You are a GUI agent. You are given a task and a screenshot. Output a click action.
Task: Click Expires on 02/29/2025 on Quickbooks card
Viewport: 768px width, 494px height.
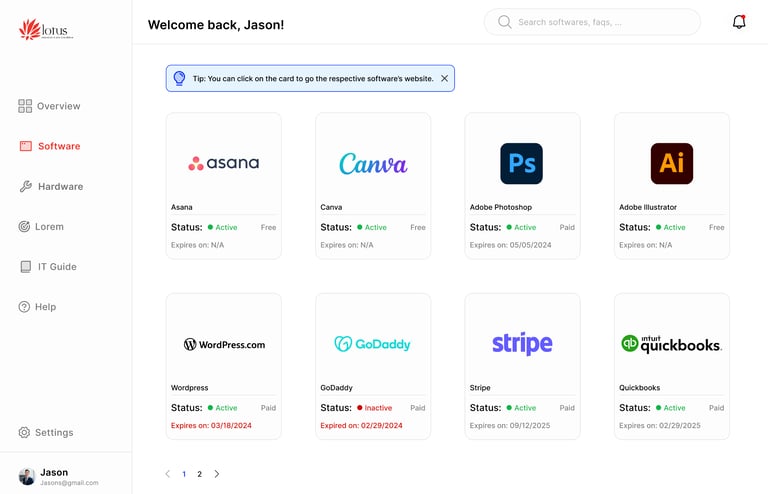(x=660, y=425)
